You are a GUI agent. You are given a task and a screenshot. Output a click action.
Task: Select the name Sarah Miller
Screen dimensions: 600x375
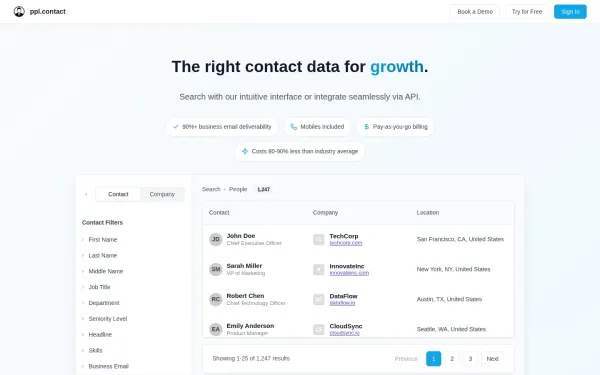pyautogui.click(x=244, y=266)
